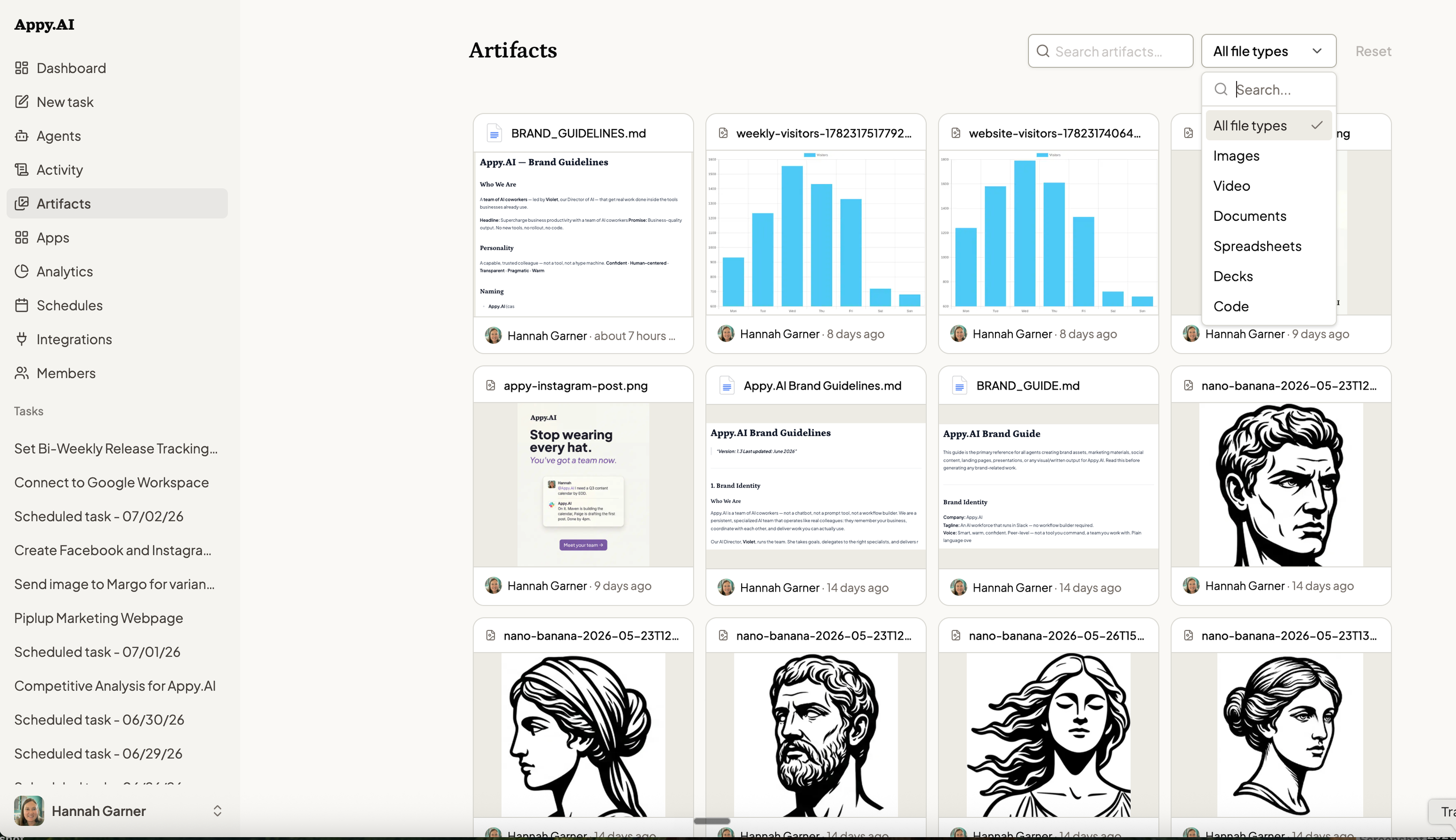Open task Create Facebook and Instagra...

(113, 550)
